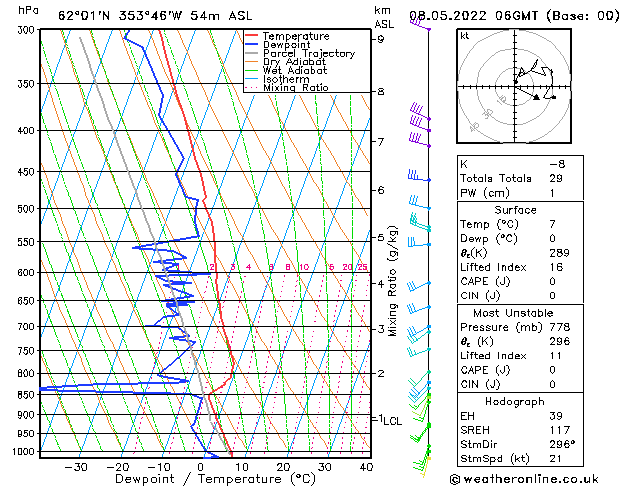Screen dimensions: 629x486
Task: Click the weatheronline.co.uk copyright text
Action: 524,479
